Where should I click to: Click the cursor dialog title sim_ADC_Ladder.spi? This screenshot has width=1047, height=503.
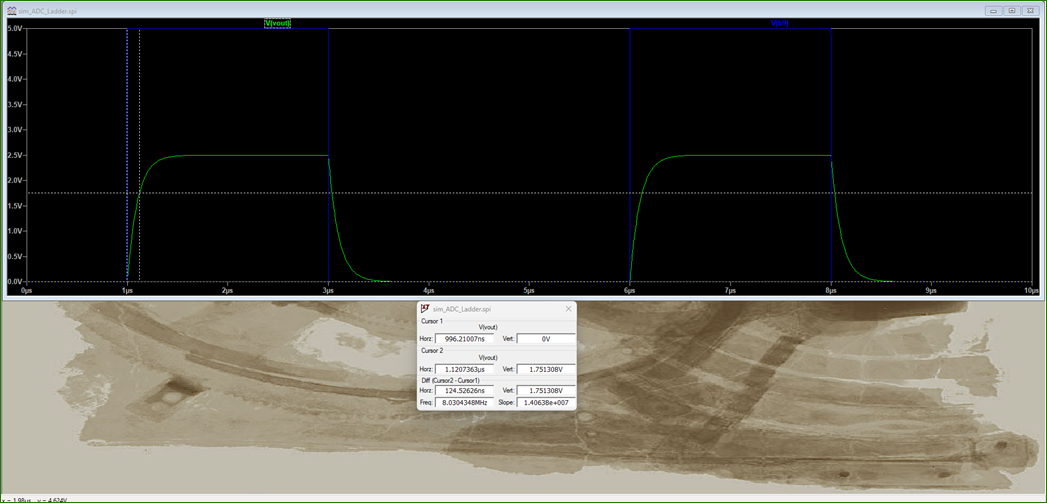coord(463,309)
